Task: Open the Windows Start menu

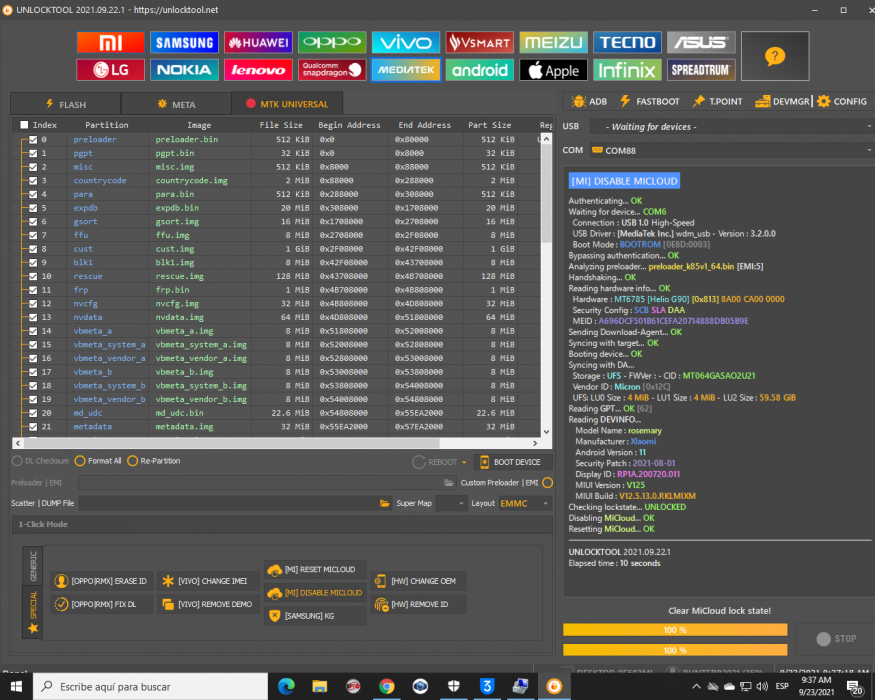Action: tap(16, 686)
